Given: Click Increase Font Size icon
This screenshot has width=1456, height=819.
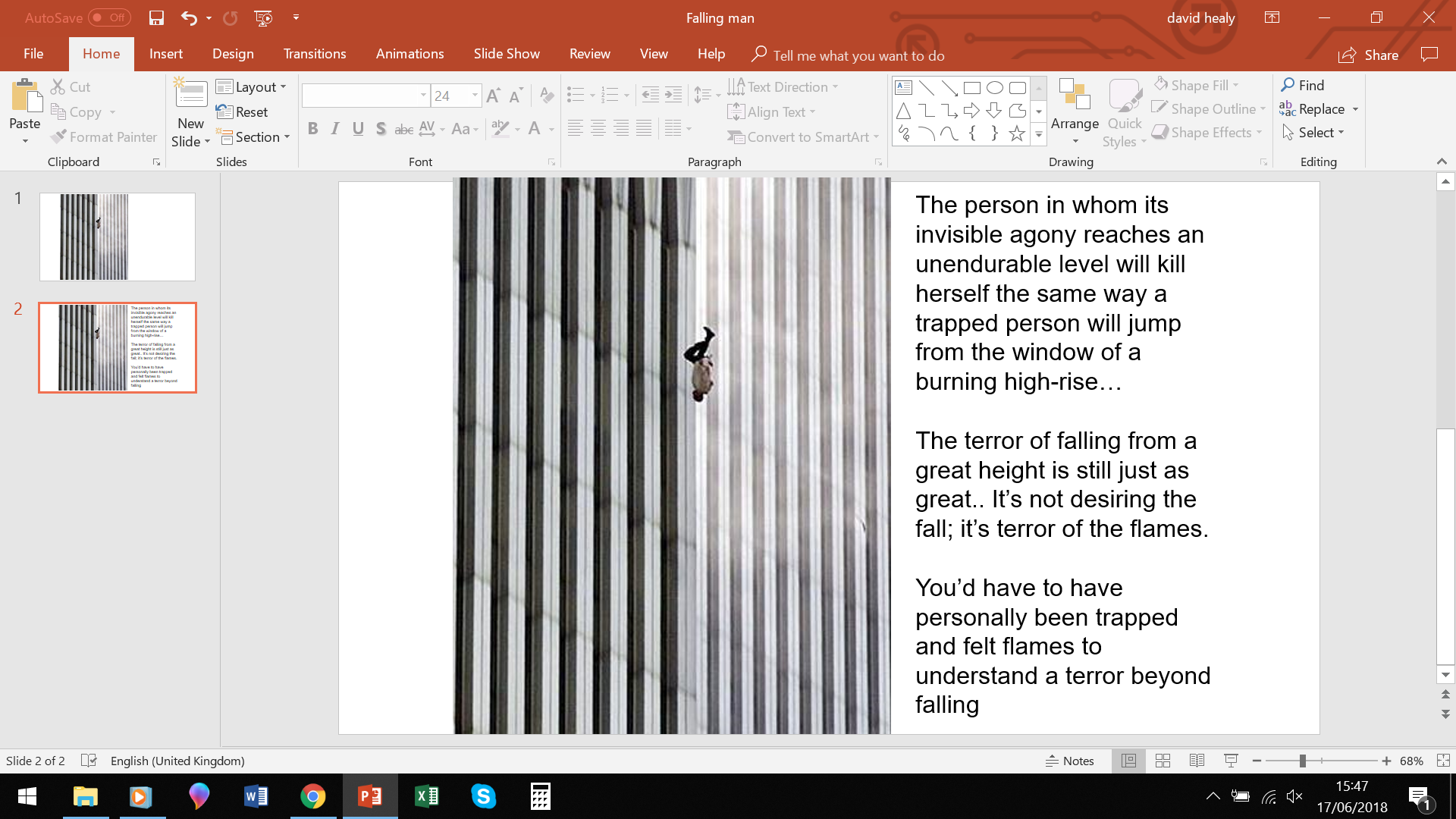Looking at the screenshot, I should [x=493, y=96].
